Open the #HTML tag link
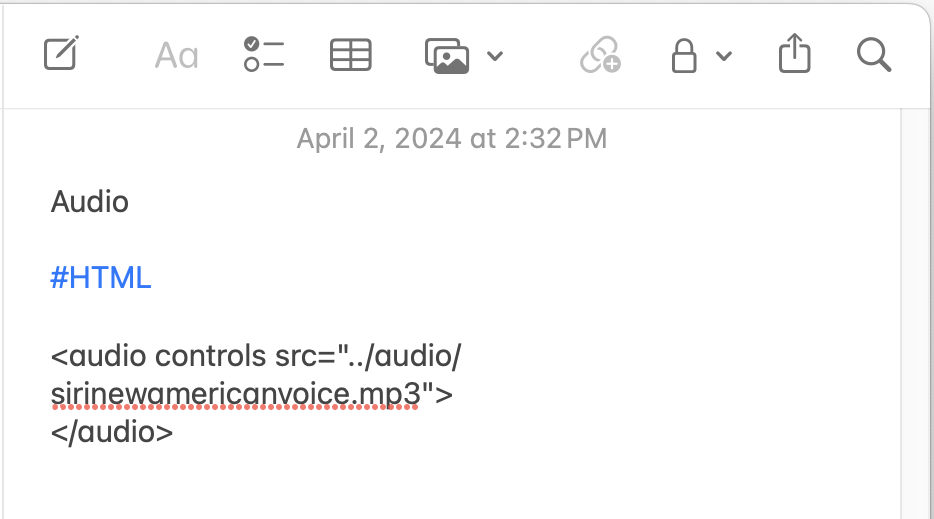934x519 pixels. [101, 278]
